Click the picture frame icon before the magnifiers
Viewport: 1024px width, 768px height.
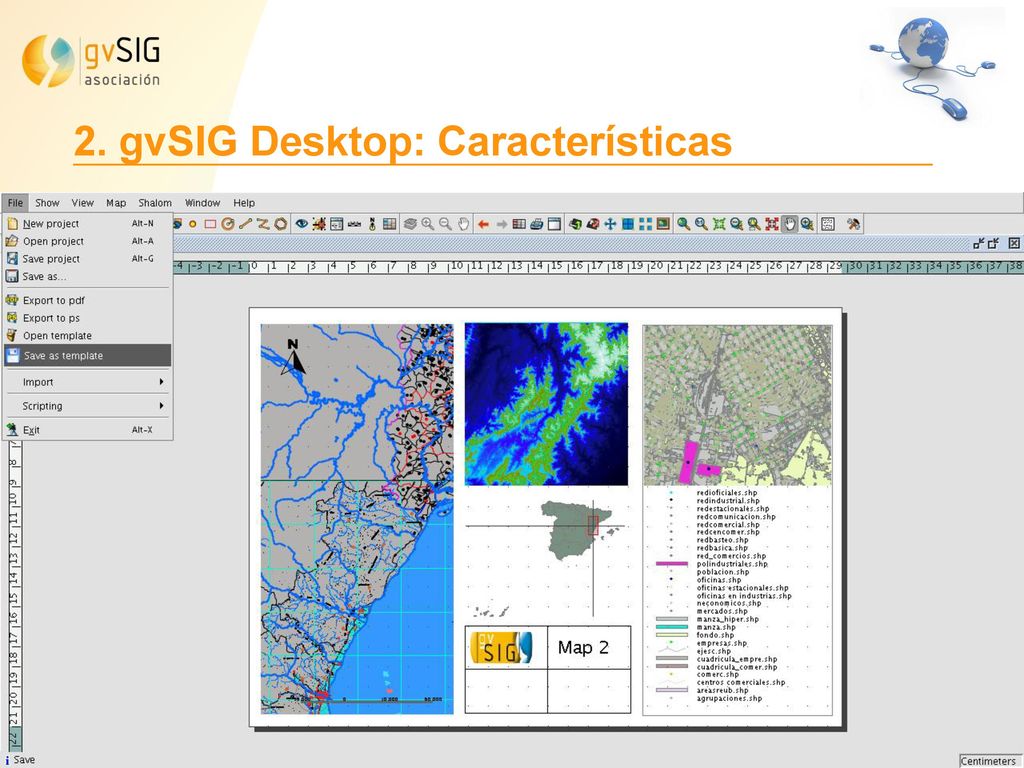[x=663, y=224]
